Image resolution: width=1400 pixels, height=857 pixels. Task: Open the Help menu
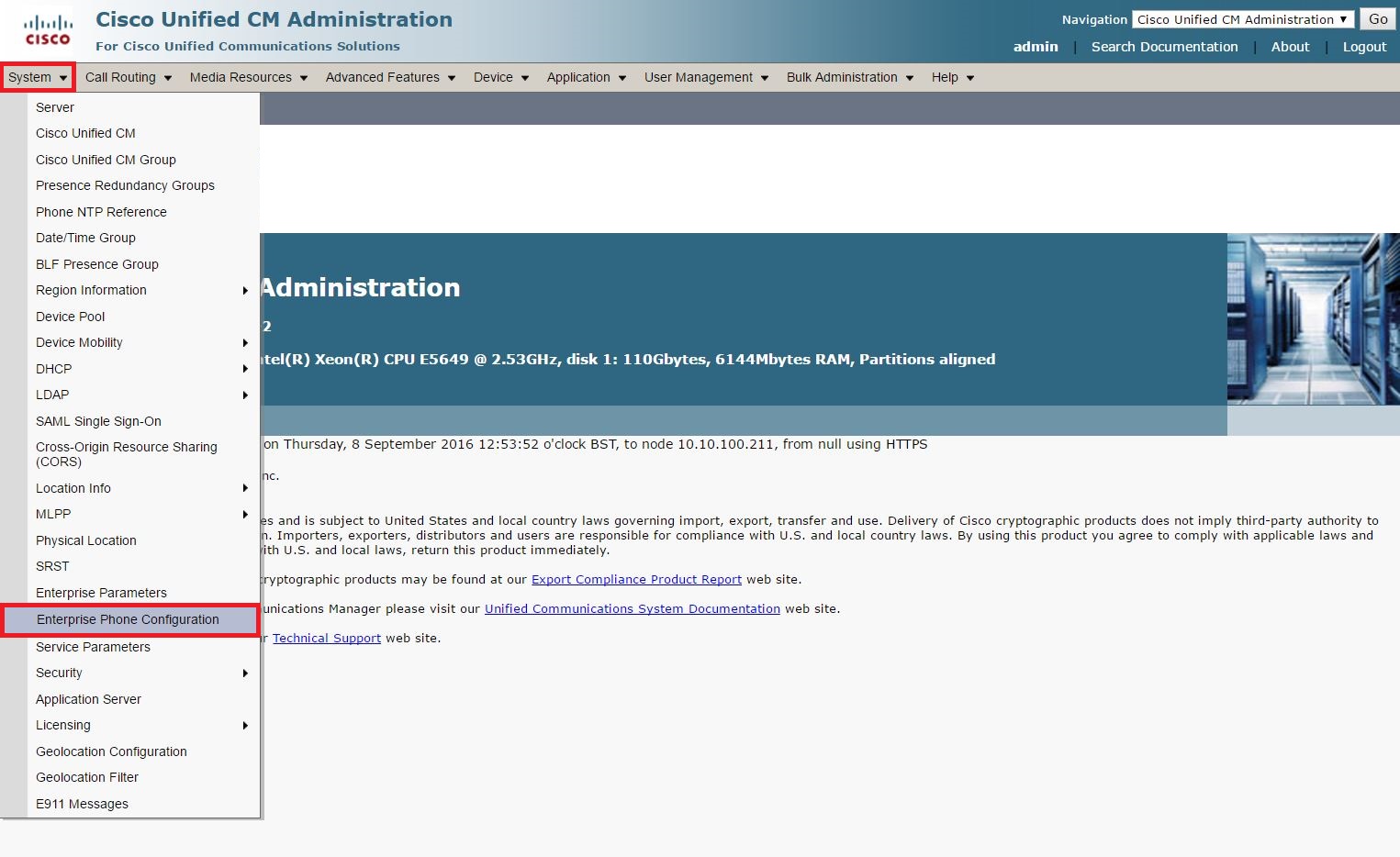point(953,77)
